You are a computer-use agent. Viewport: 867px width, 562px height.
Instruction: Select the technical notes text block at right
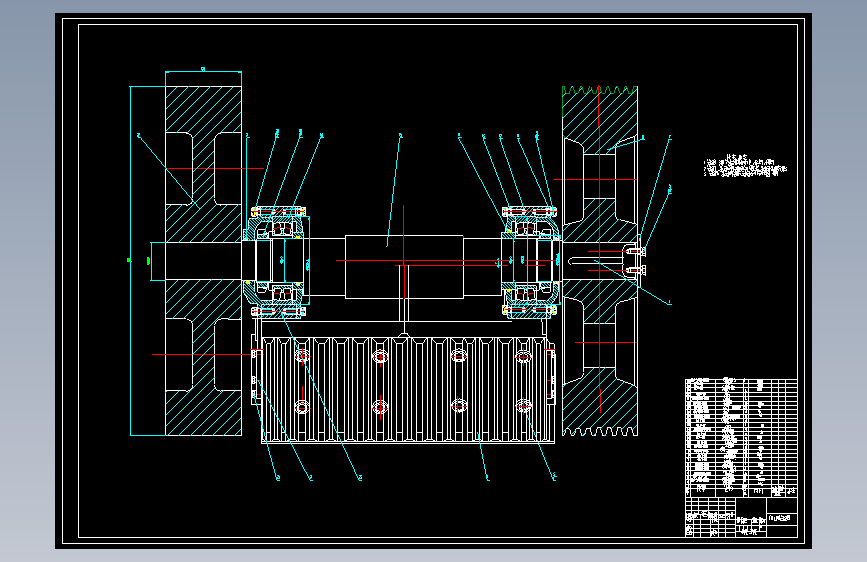coord(745,166)
